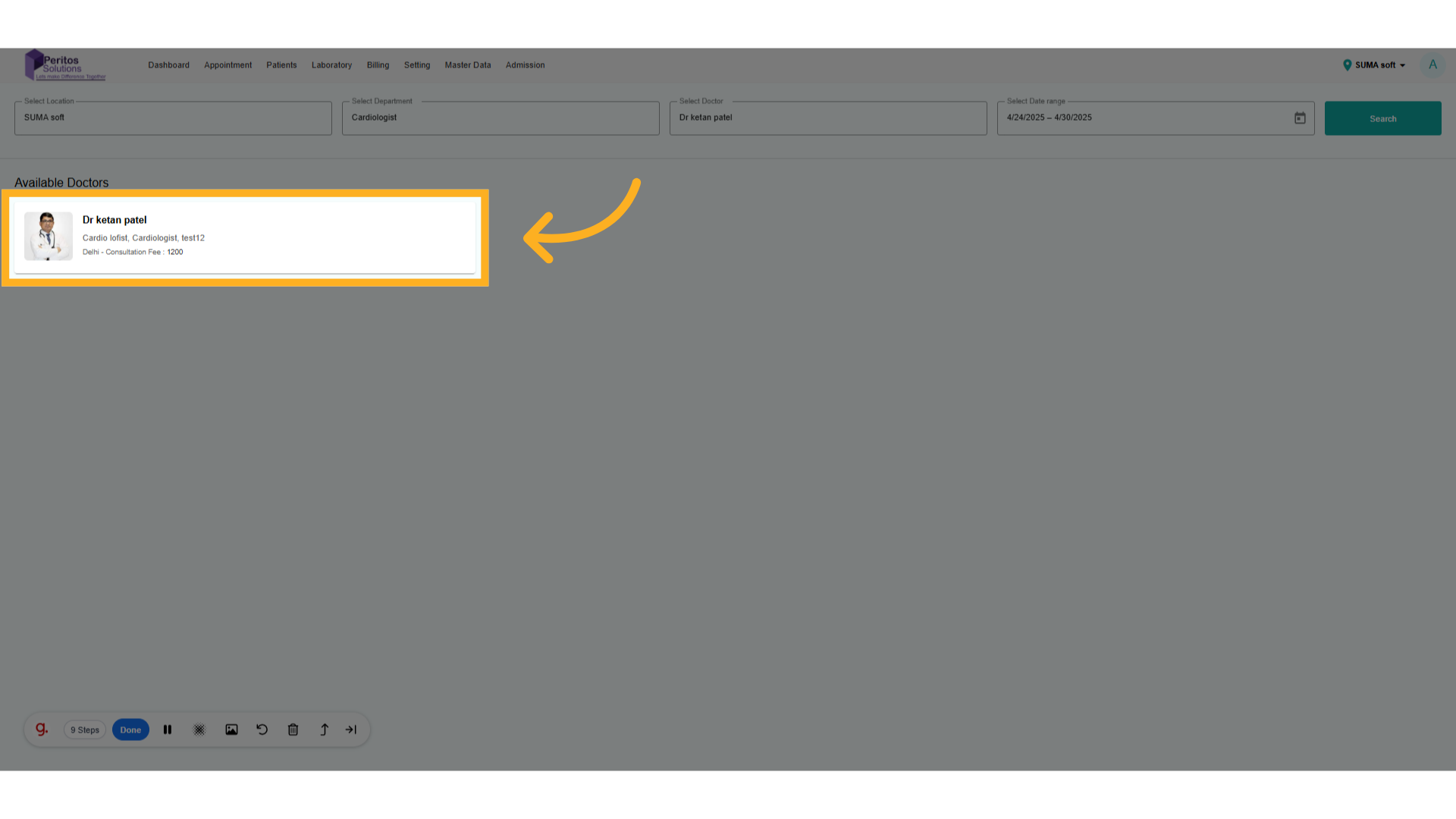Click the screenshot image icon
Image resolution: width=1456 pixels, height=819 pixels.
(x=231, y=730)
